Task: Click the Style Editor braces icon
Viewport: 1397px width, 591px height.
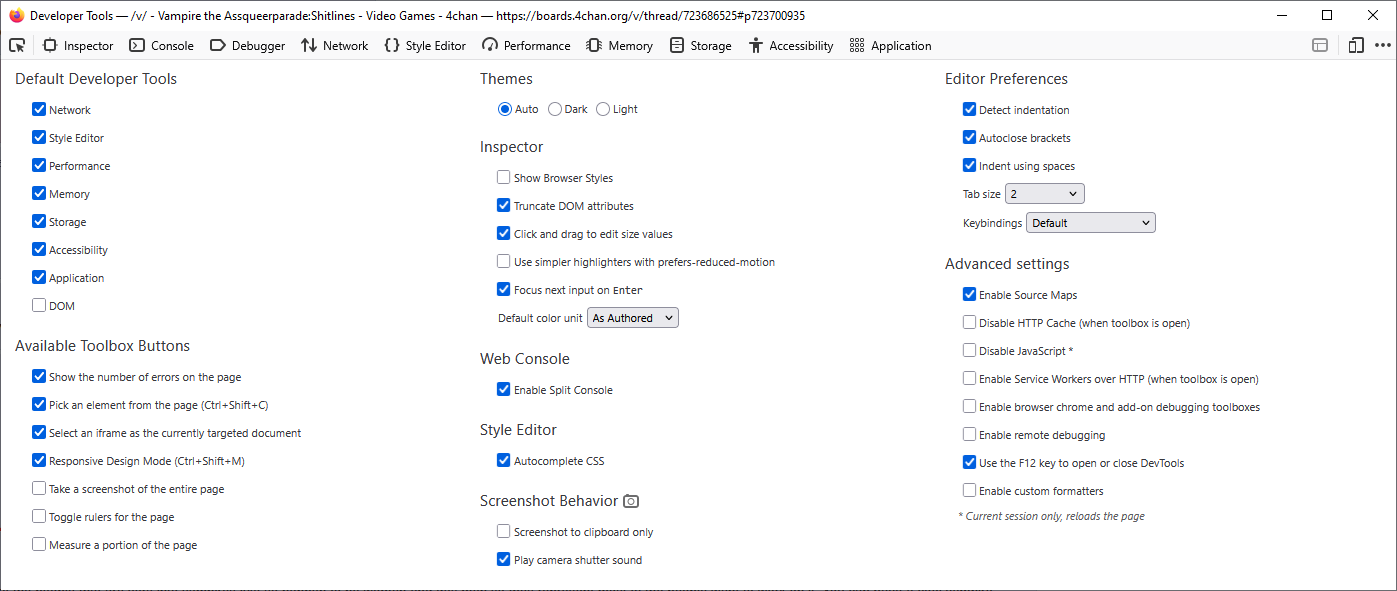Action: (x=392, y=45)
